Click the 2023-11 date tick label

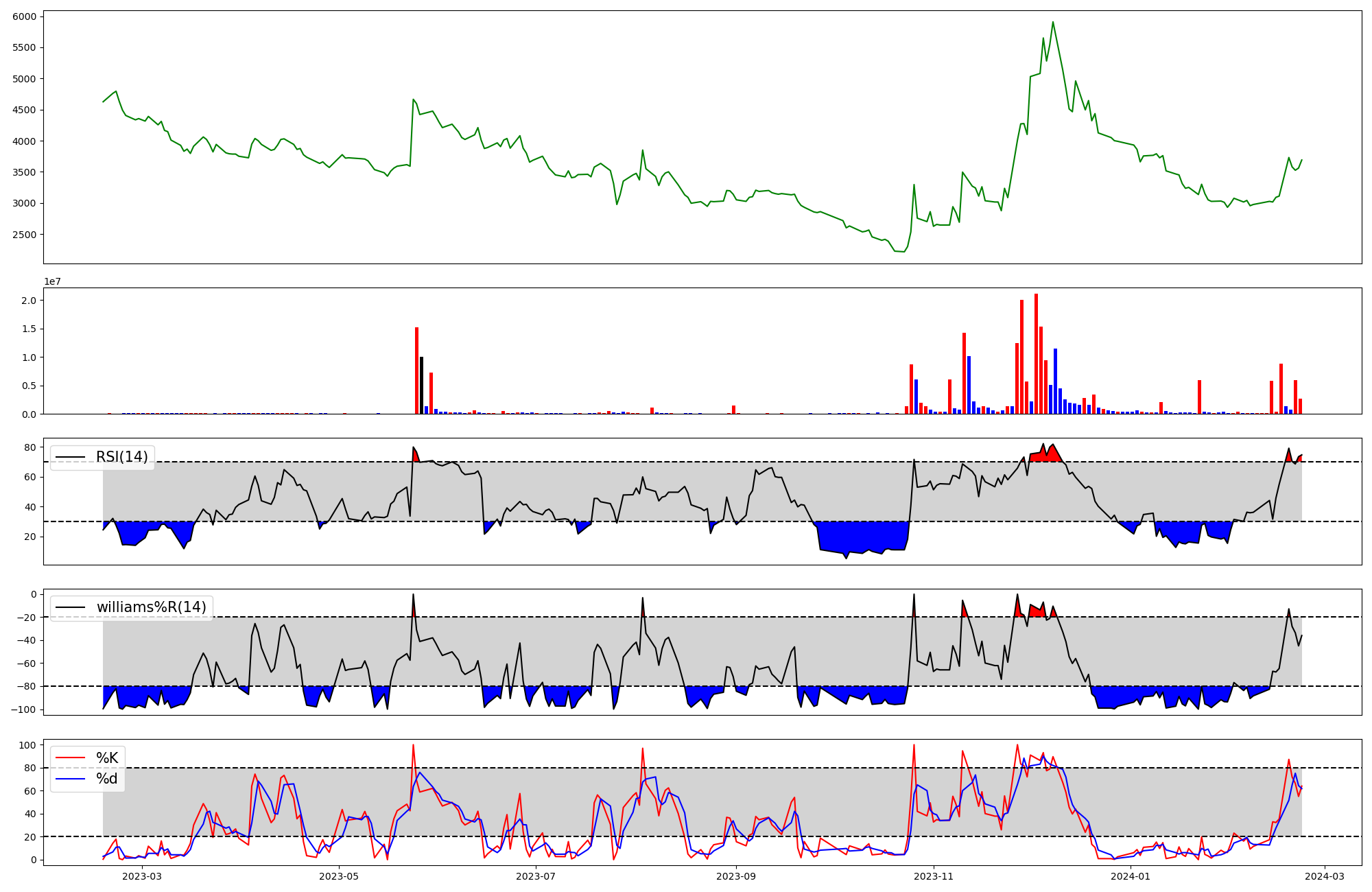[x=933, y=876]
